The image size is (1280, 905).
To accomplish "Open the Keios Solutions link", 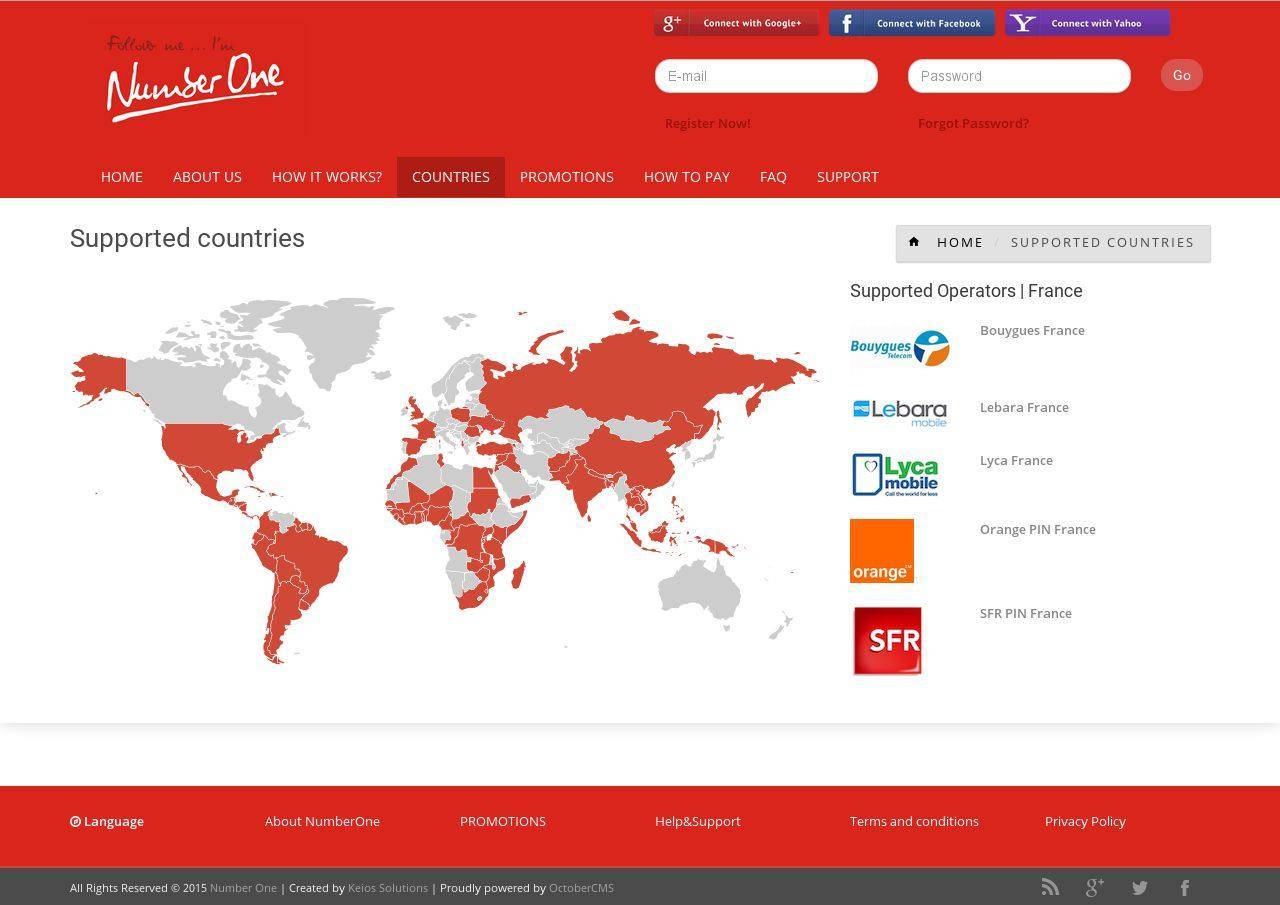I will (x=388, y=887).
